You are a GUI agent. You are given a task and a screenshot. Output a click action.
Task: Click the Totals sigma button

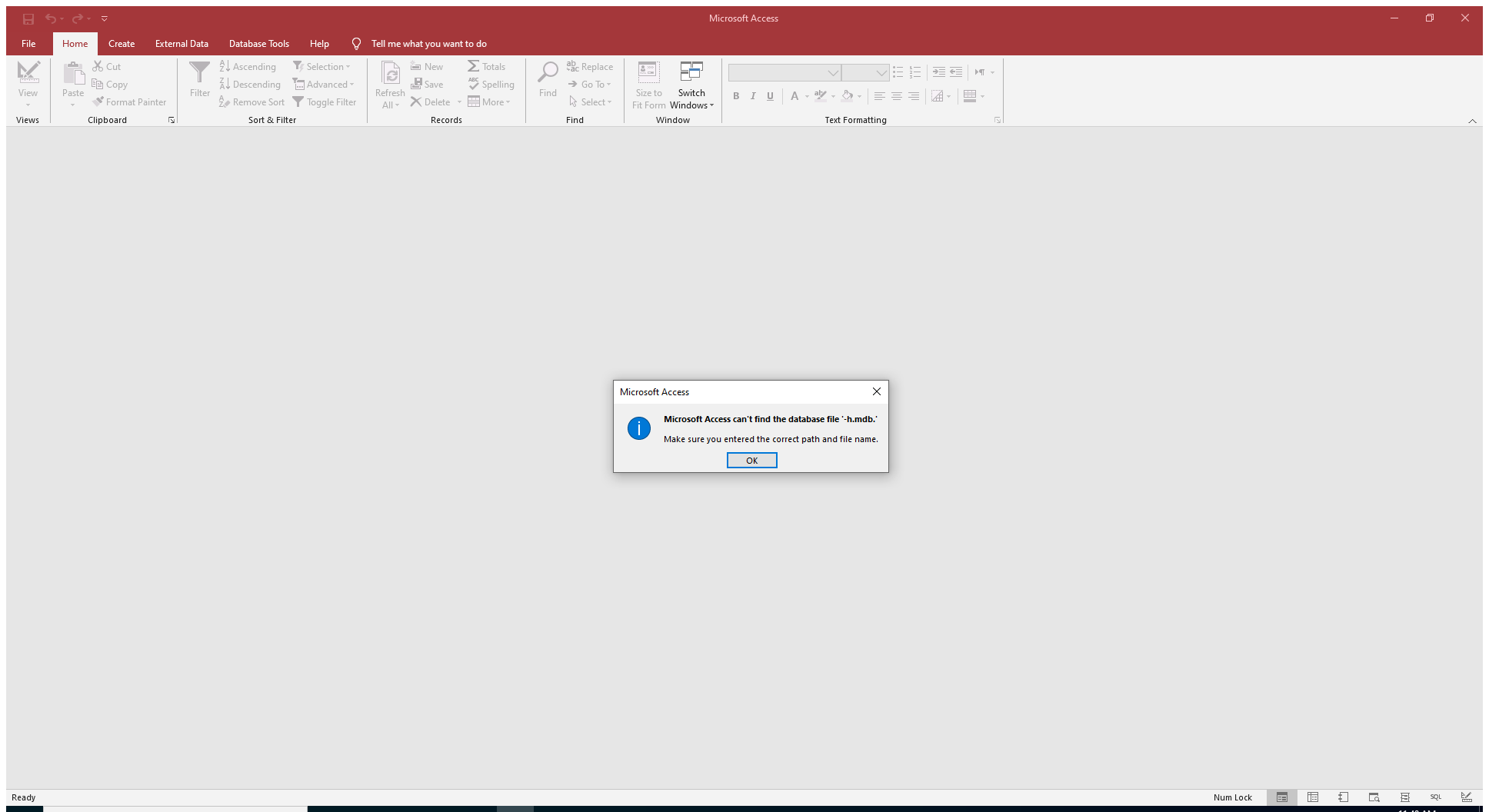tap(487, 67)
